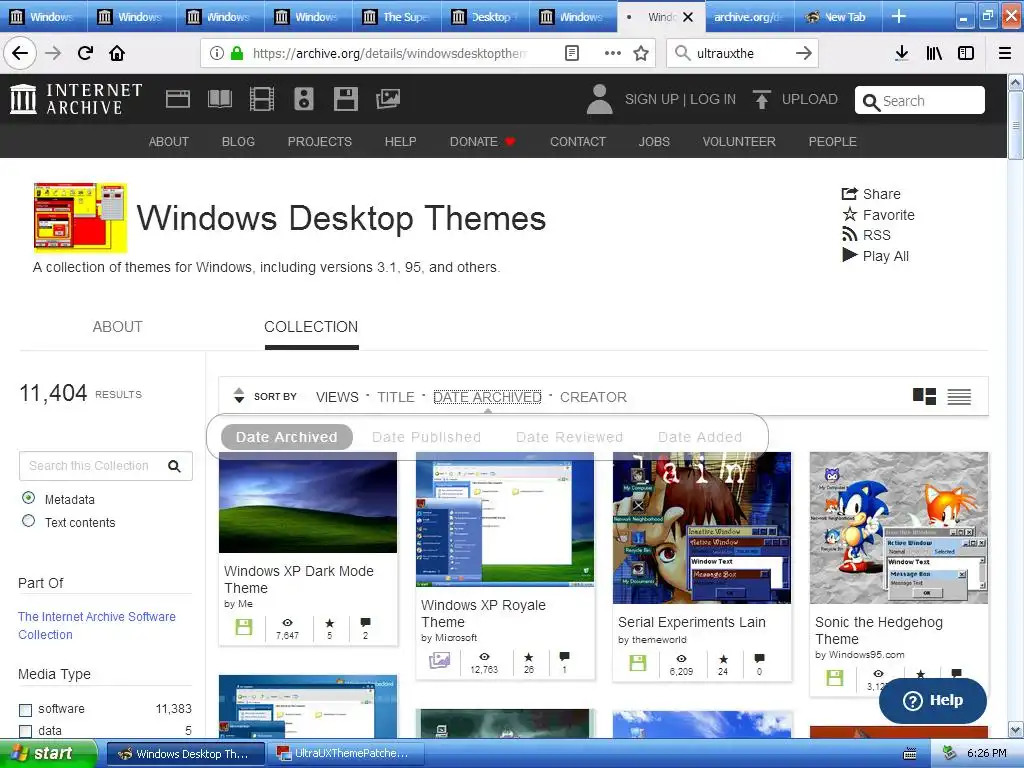Image resolution: width=1024 pixels, height=768 pixels.
Task: Open the Firefox hamburger menu
Action: 1005,54
